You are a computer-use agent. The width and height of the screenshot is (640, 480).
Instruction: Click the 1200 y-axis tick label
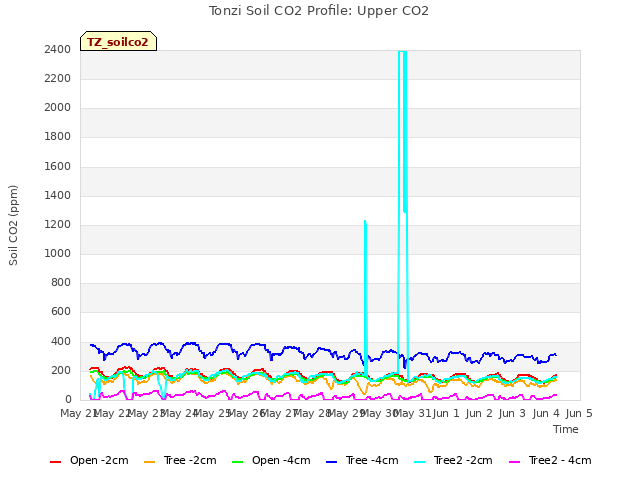coord(58,224)
